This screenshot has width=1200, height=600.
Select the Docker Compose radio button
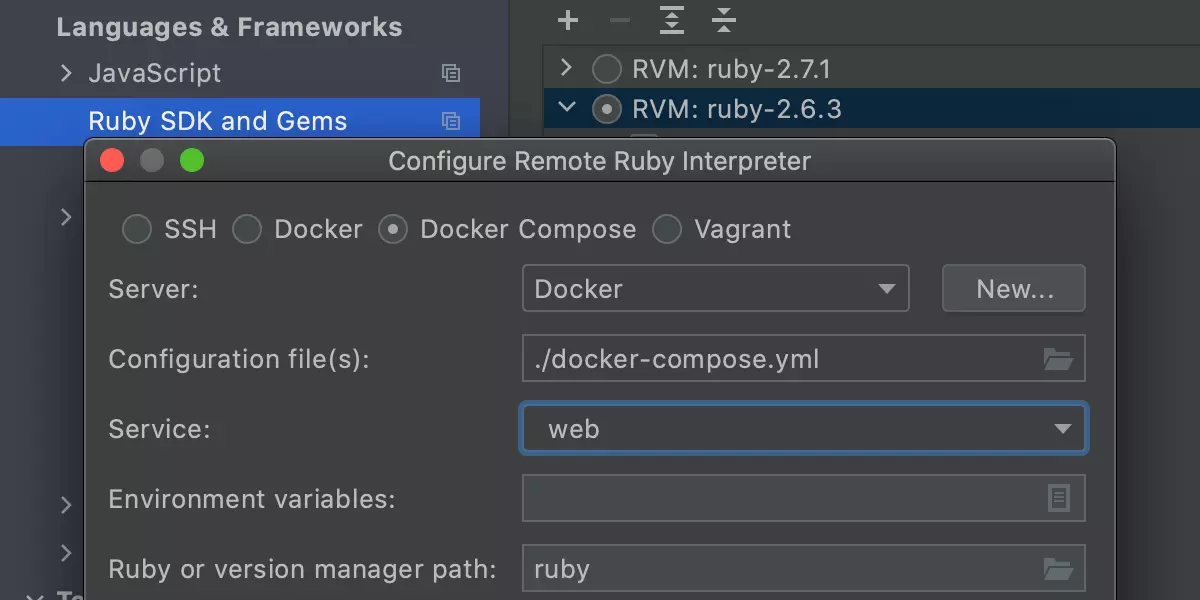(393, 229)
